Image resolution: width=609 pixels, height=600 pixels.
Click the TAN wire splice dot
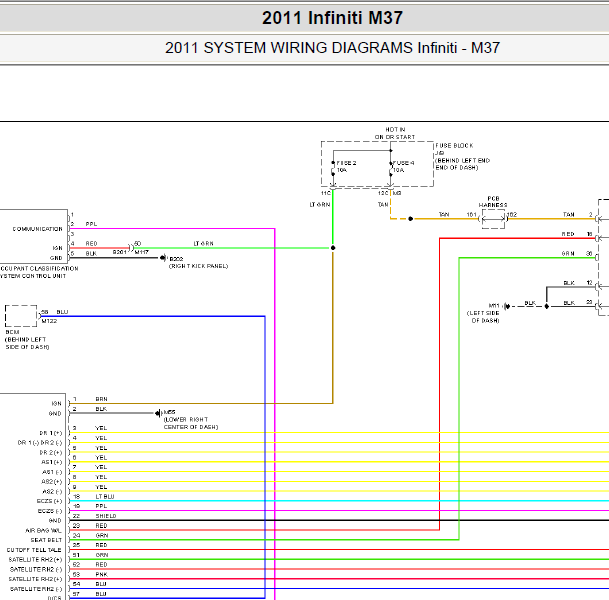click(411, 219)
